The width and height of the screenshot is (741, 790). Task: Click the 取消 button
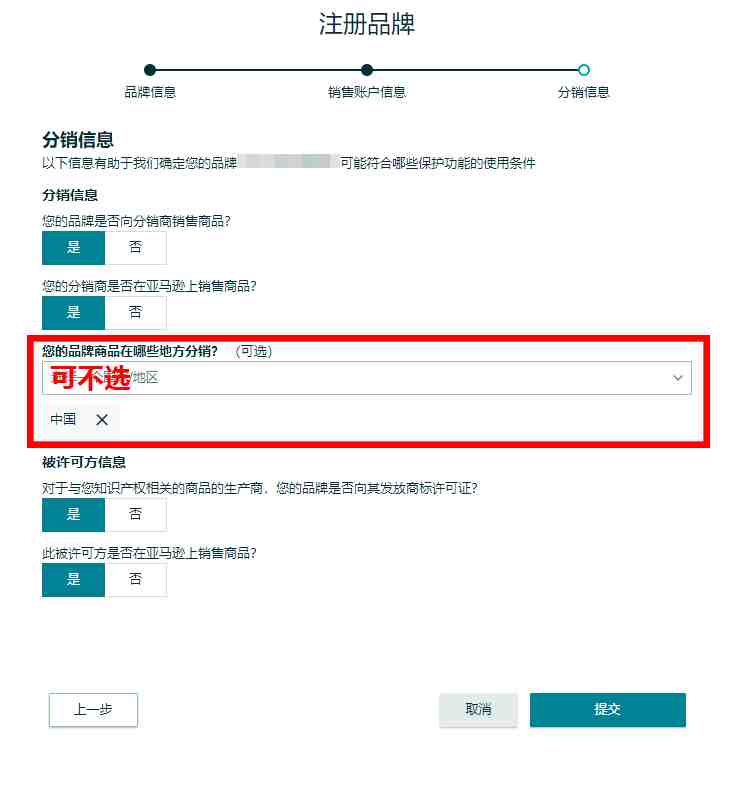coord(478,710)
